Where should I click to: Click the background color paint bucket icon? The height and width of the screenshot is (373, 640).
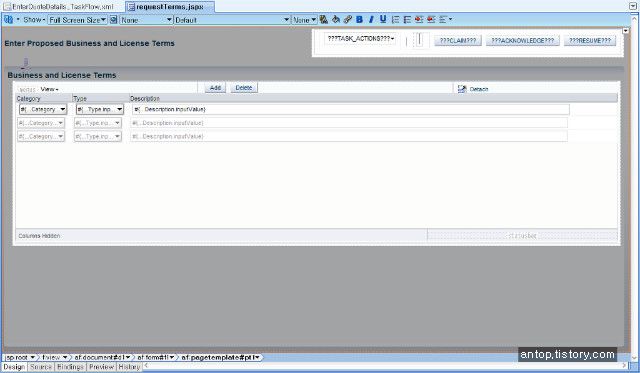(336, 19)
